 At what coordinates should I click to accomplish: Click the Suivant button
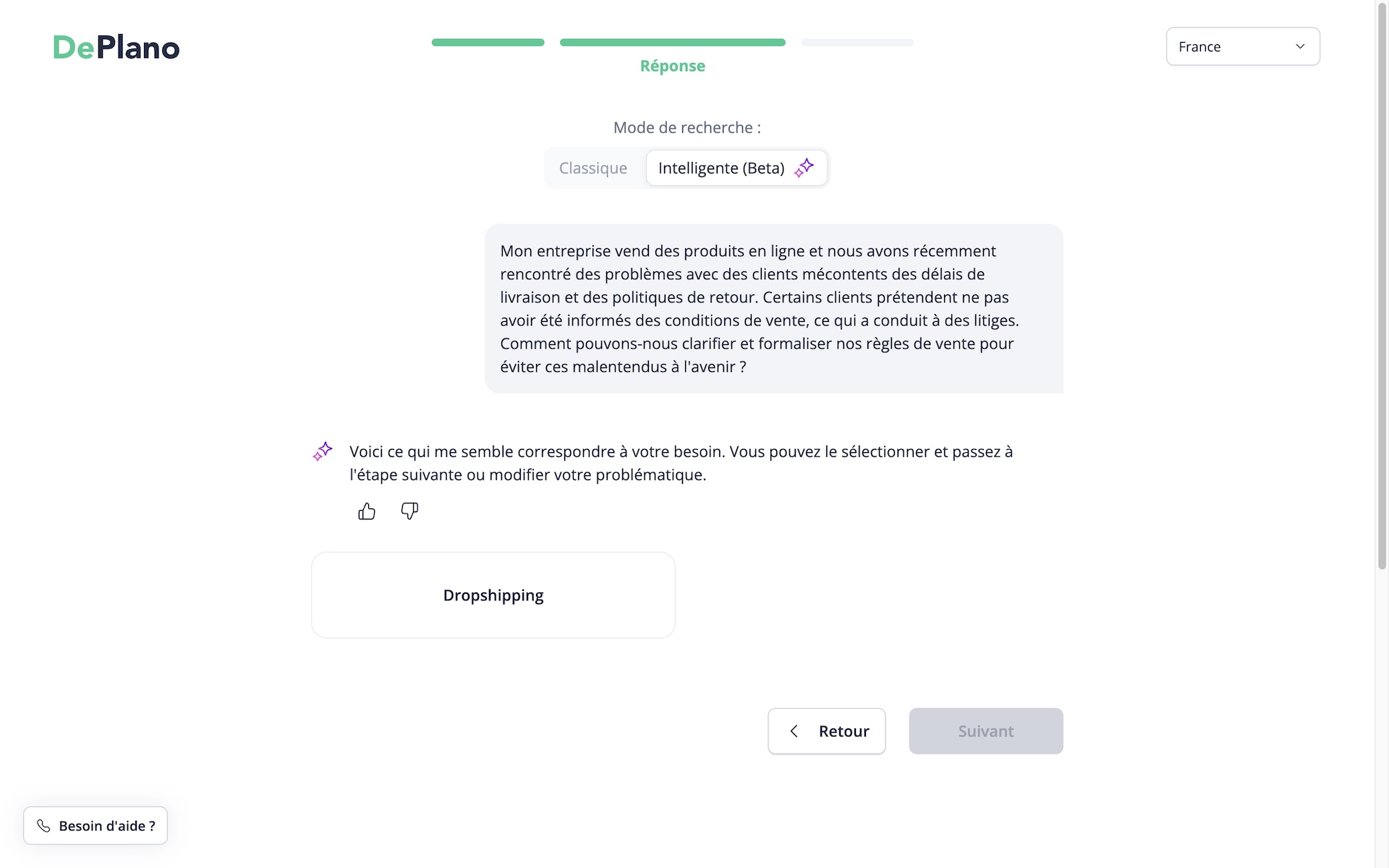986,731
